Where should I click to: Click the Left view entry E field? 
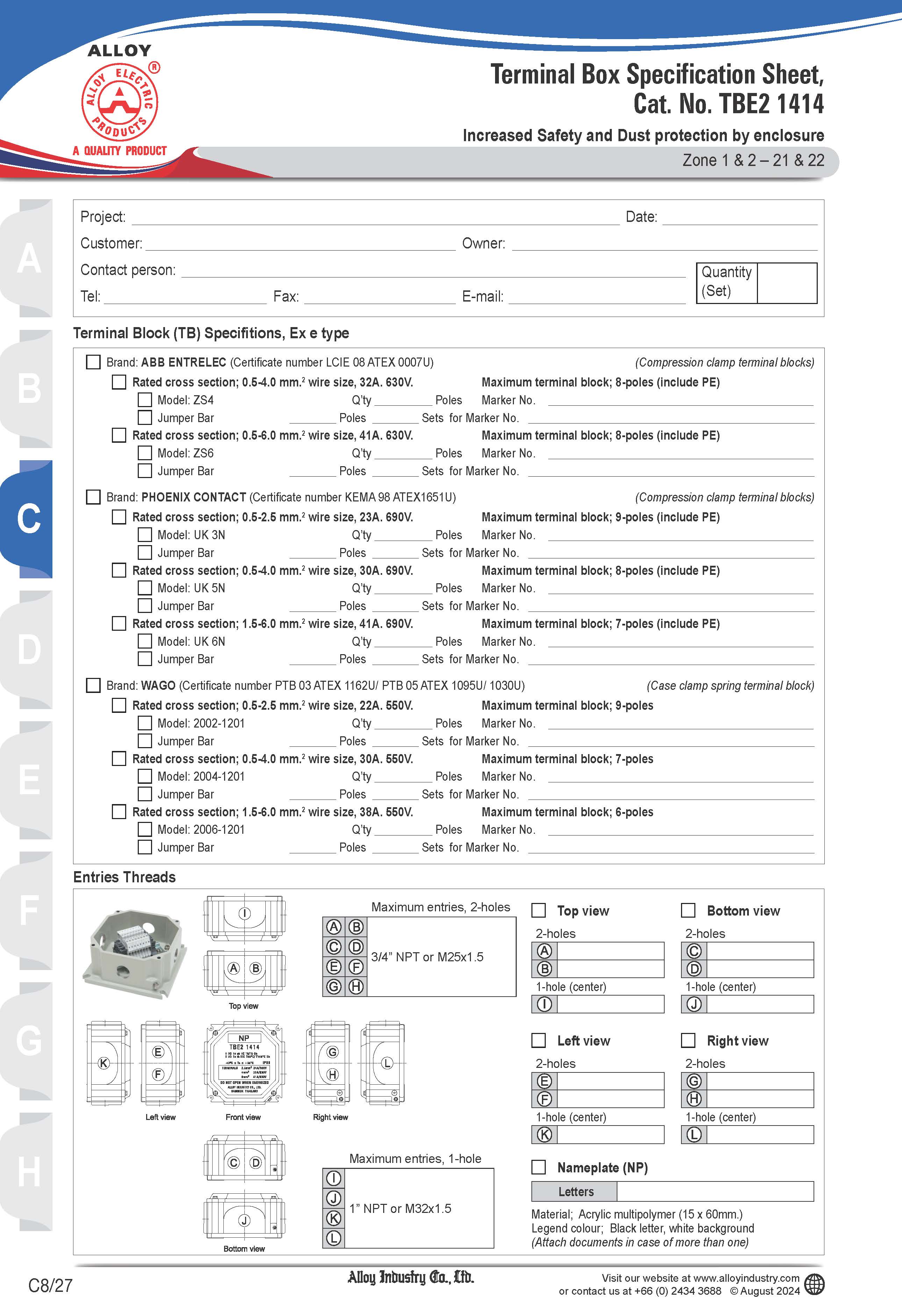(611, 1081)
